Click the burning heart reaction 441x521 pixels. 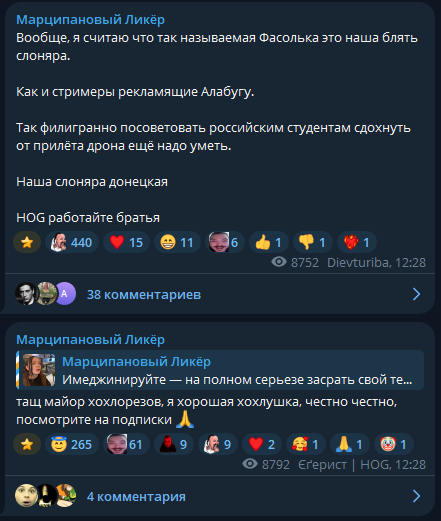click(357, 242)
